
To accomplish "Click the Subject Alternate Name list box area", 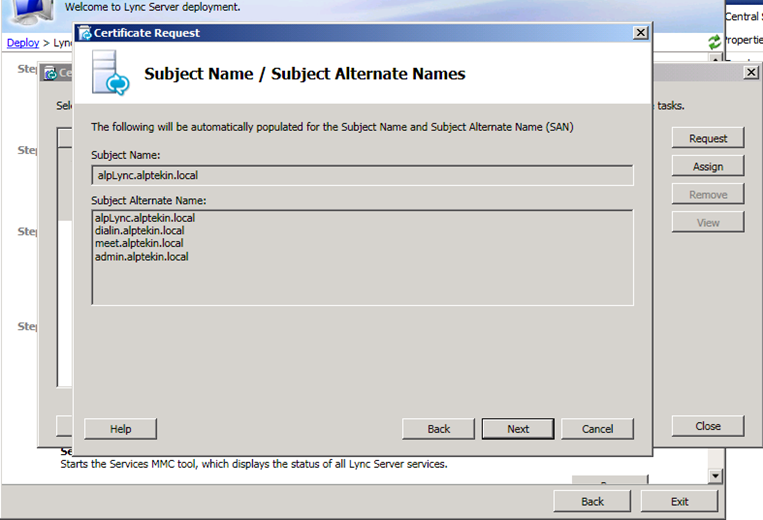I will [x=362, y=257].
